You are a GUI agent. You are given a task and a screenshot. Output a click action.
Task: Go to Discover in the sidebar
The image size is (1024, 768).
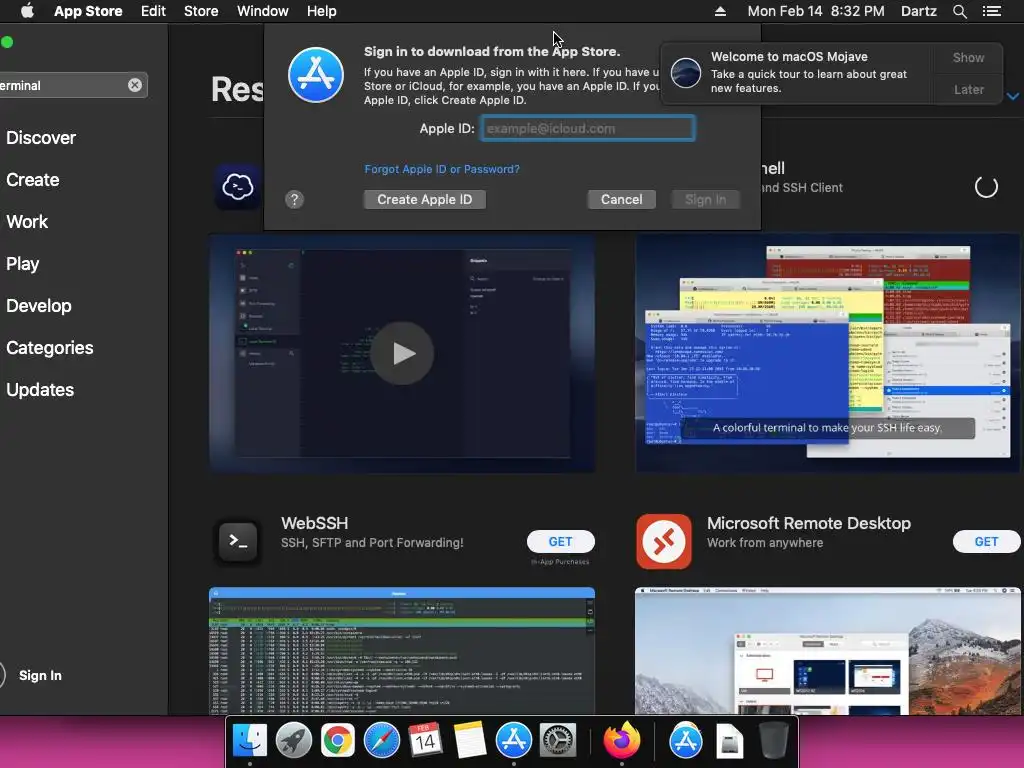tap(41, 138)
